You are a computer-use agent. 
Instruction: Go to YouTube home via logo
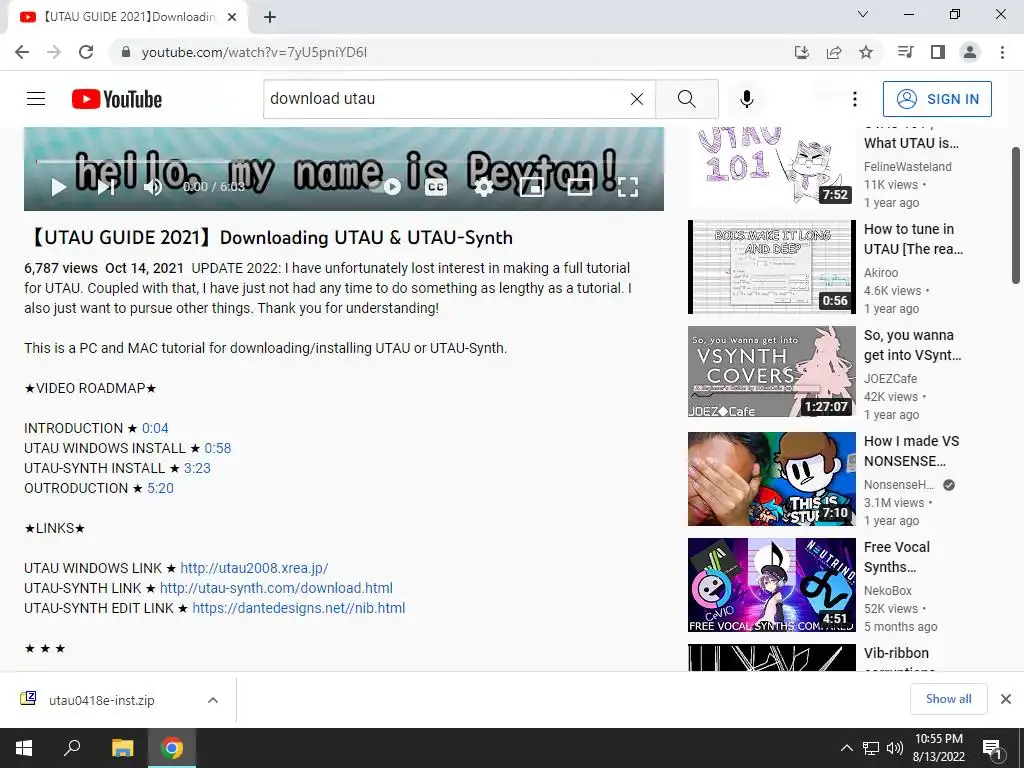(x=117, y=99)
